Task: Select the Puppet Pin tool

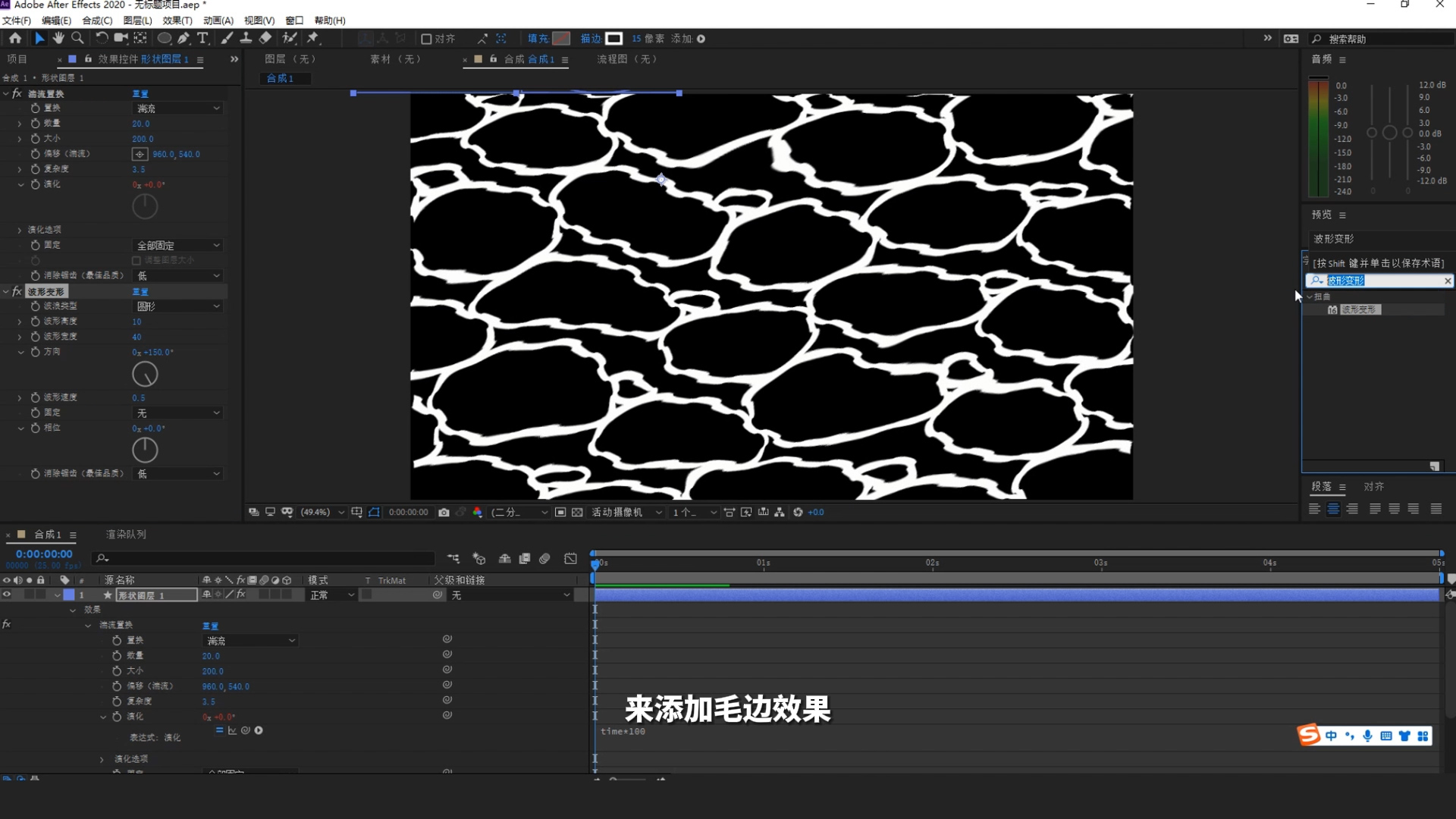Action: click(x=313, y=38)
